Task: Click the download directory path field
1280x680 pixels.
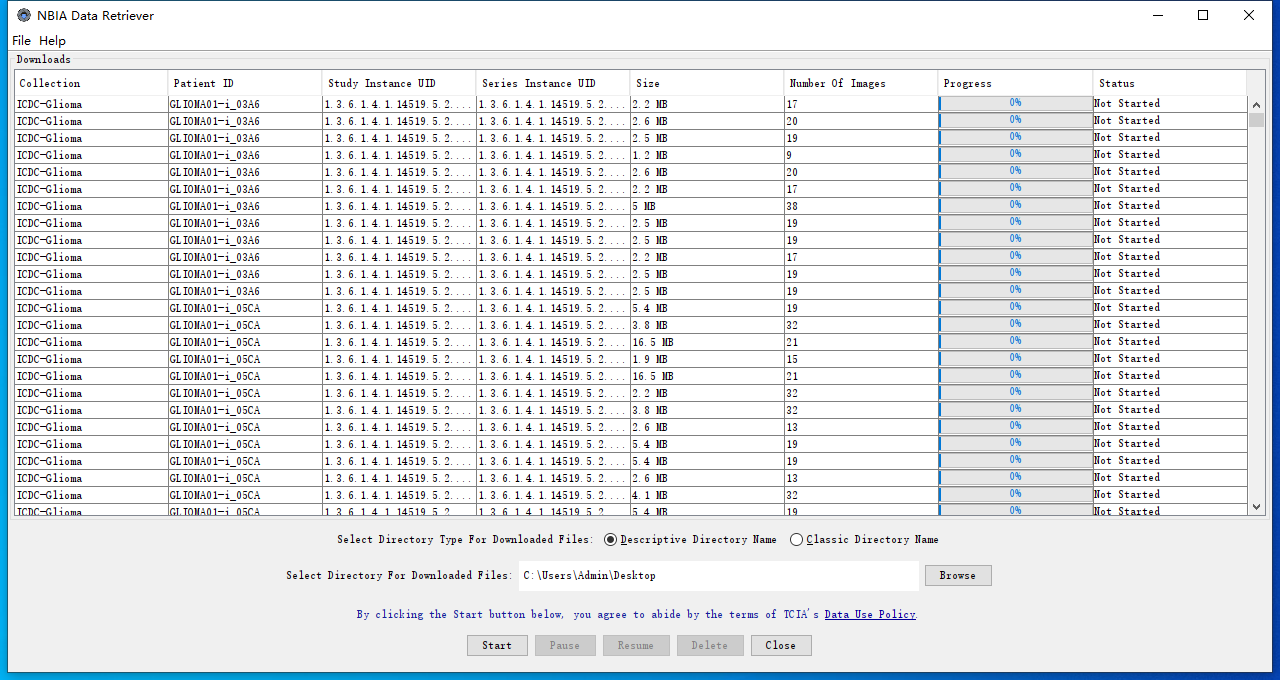Action: tap(717, 576)
